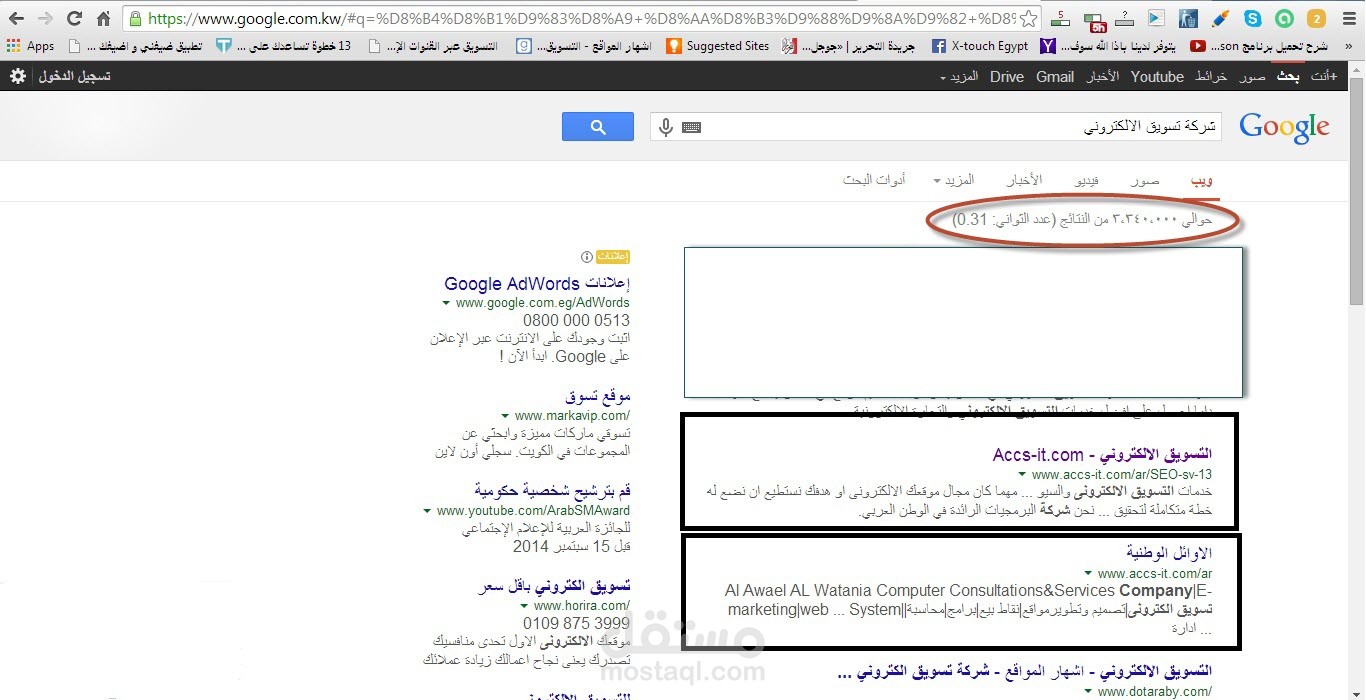Expand arrow next to www.accs-it.com/ar
The height and width of the screenshot is (700, 1366).
click(1088, 574)
